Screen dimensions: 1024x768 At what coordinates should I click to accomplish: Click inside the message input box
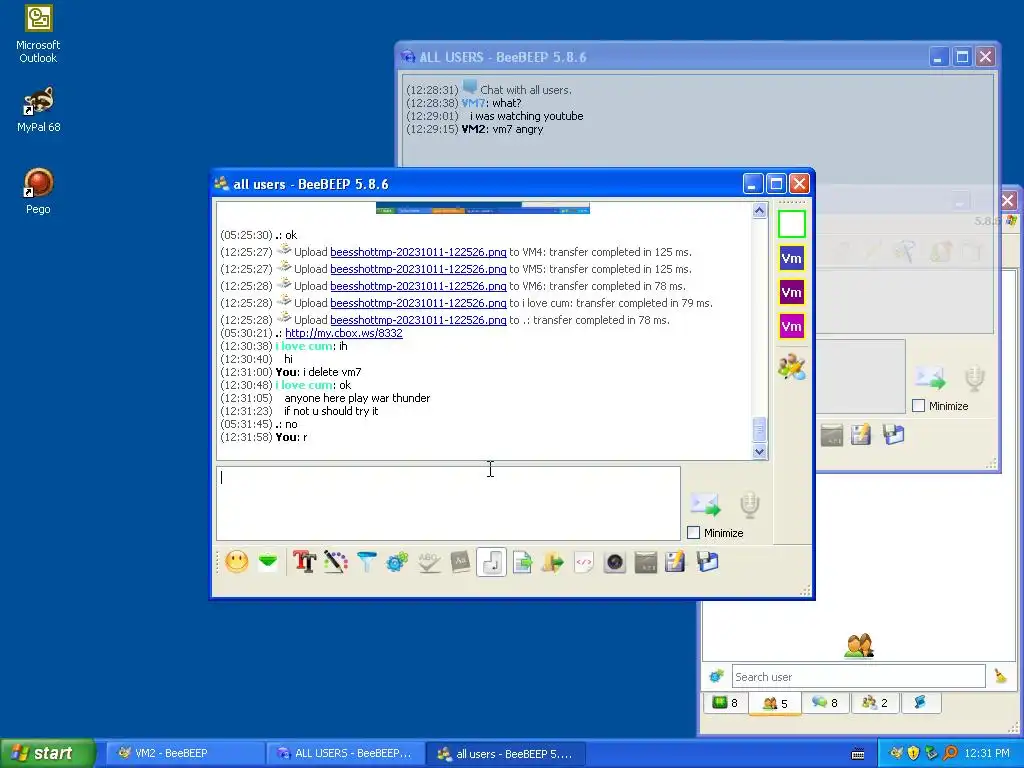448,504
